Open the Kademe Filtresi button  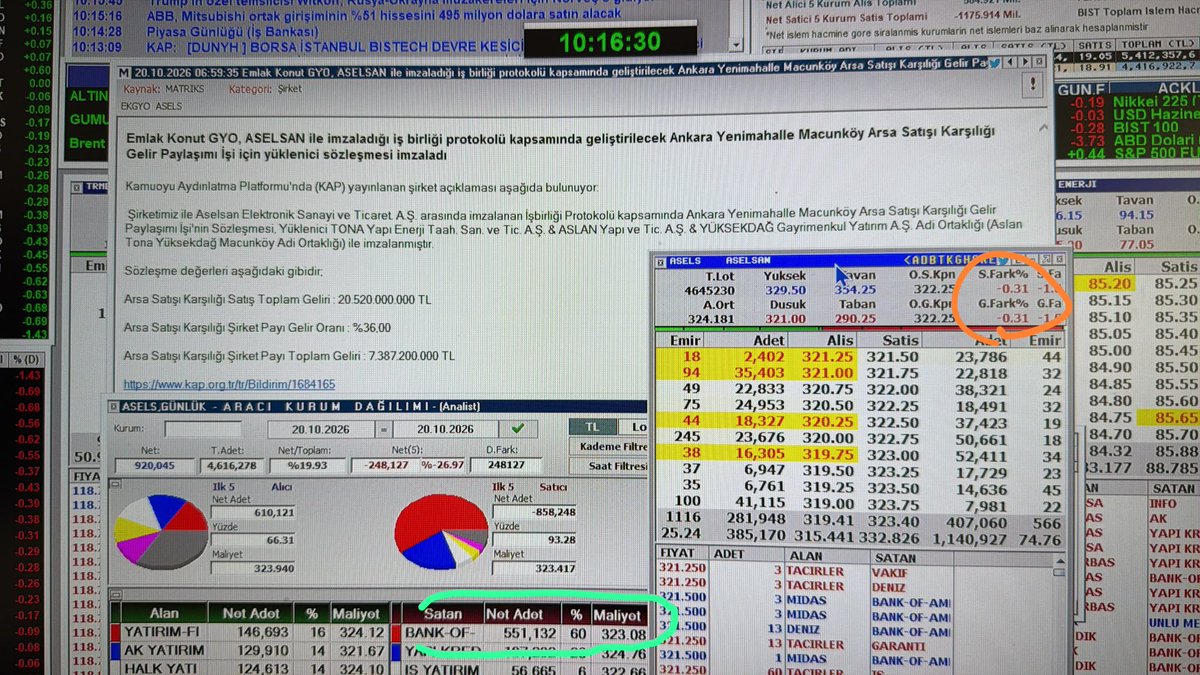tap(608, 447)
